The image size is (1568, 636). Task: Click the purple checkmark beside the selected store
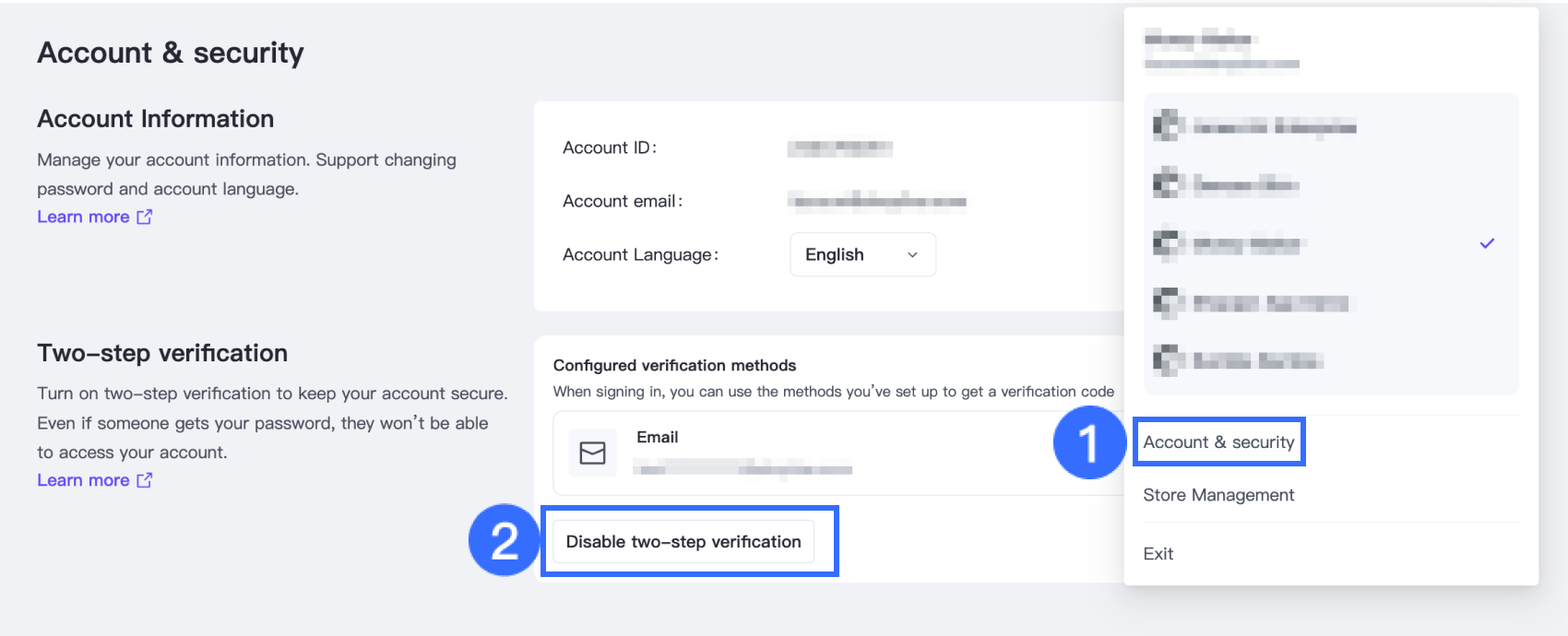pyautogui.click(x=1487, y=243)
